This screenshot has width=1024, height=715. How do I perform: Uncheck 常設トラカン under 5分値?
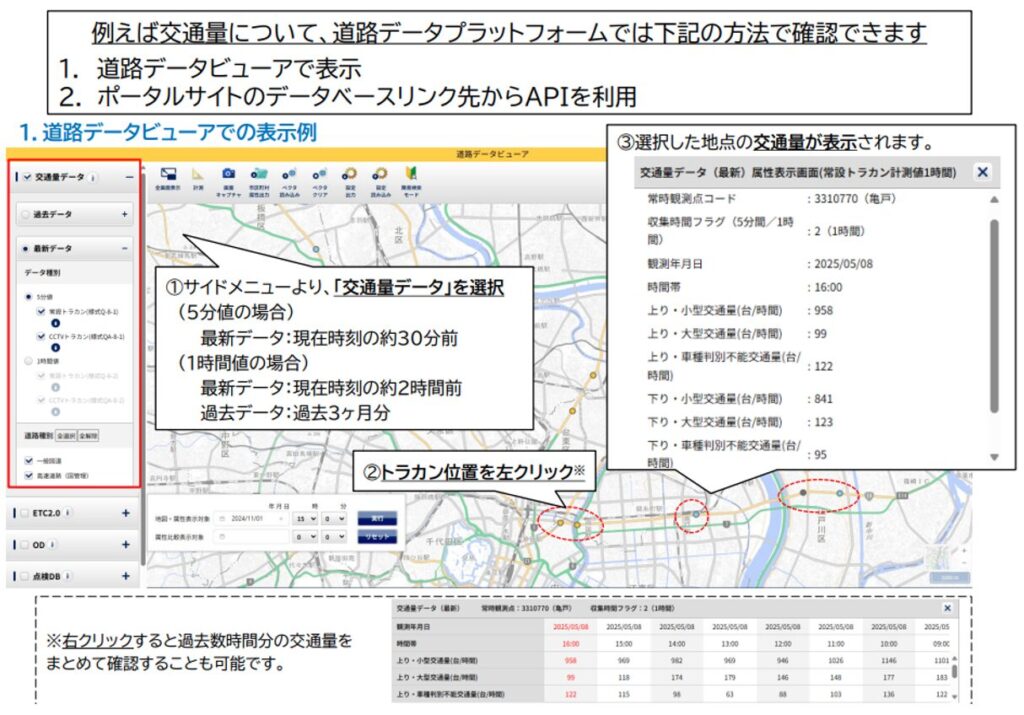pyautogui.click(x=41, y=312)
